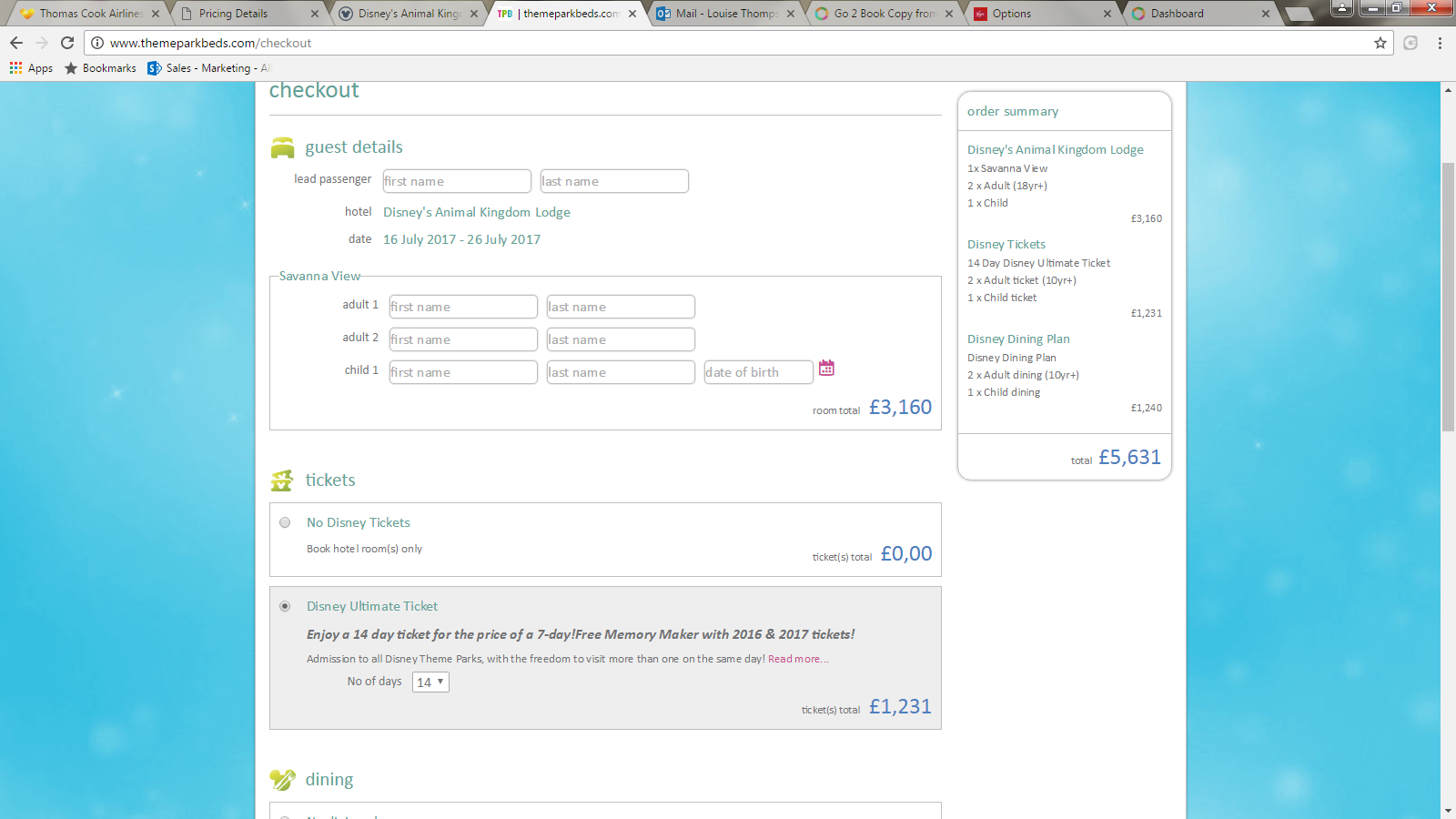The height and width of the screenshot is (819, 1456).
Task: Open the Bookmarks folder in bookmarks bar
Action: click(x=100, y=68)
